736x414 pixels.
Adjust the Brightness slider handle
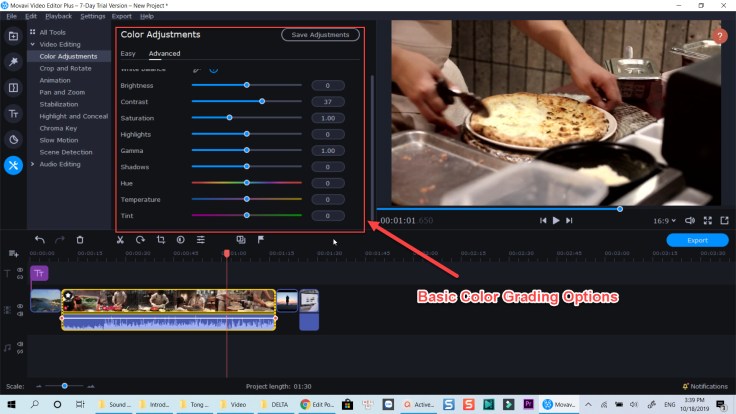(246, 85)
